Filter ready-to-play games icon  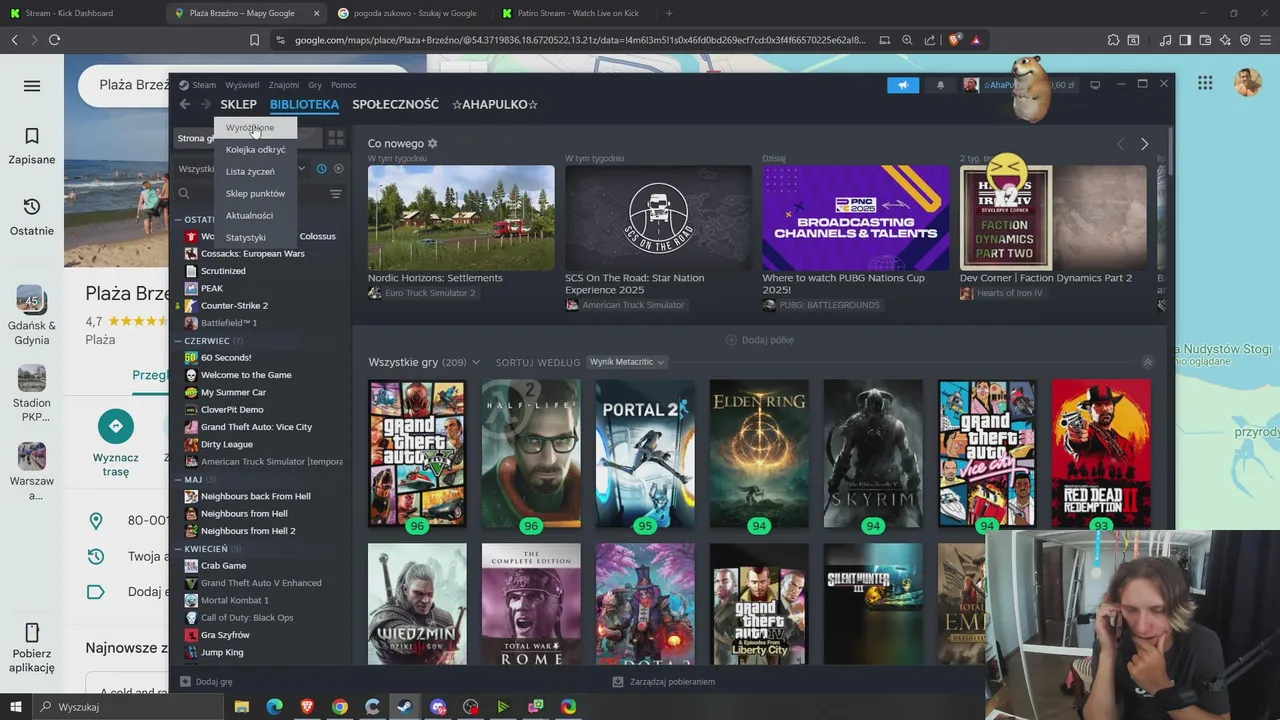pos(338,169)
